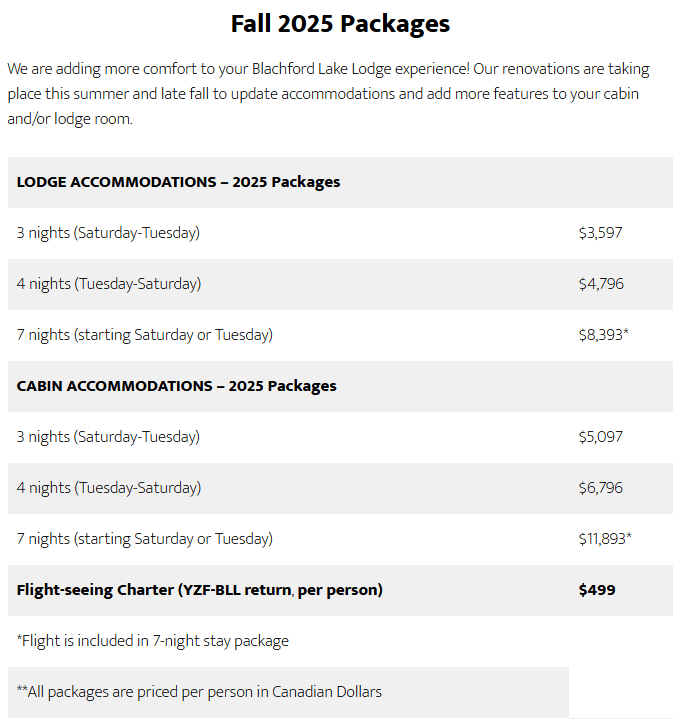
Task: Click the "Flight is included in 7-night stay" footnote
Action: click(x=152, y=641)
